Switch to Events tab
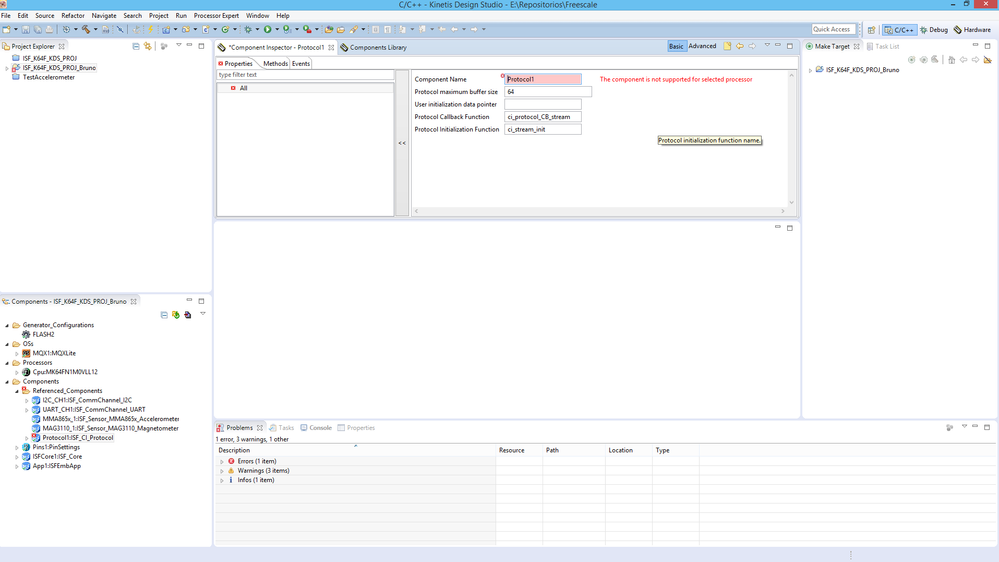The height and width of the screenshot is (562, 999). tap(301, 64)
